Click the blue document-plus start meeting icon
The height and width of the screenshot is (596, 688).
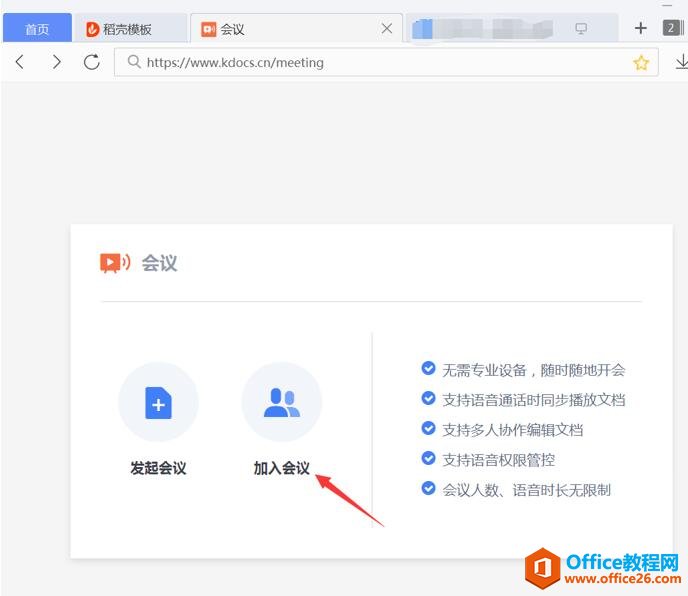(x=158, y=402)
